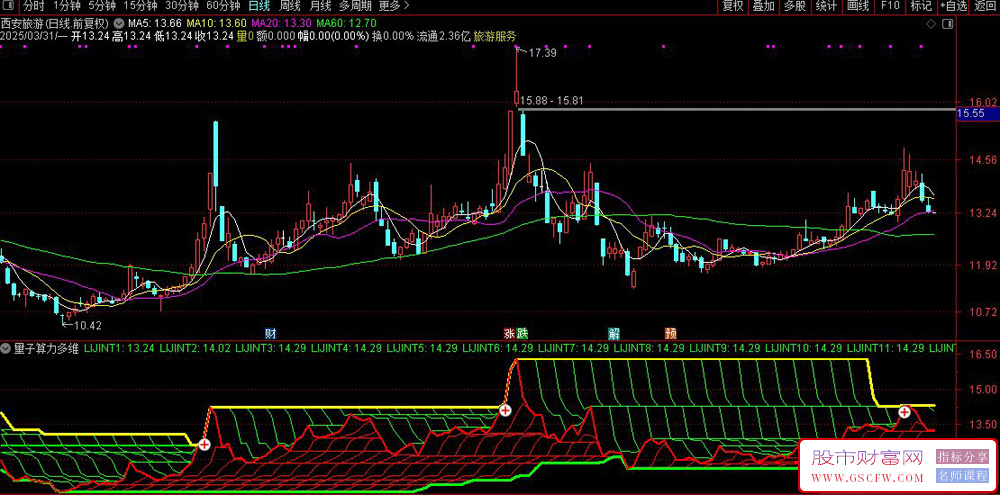Click the MA5: 13.66 label
The height and width of the screenshot is (495, 1000).
pyautogui.click(x=156, y=24)
